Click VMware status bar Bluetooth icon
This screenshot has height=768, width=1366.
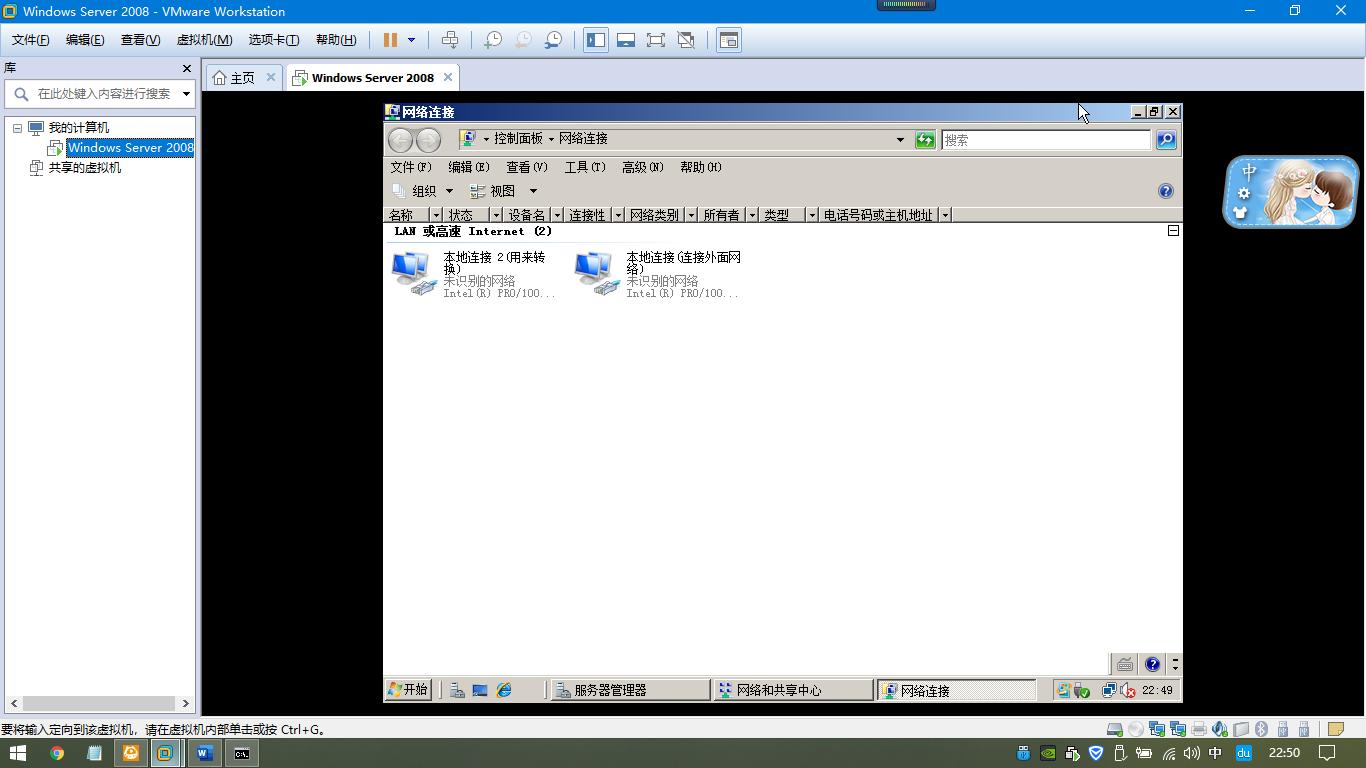coord(1262,729)
